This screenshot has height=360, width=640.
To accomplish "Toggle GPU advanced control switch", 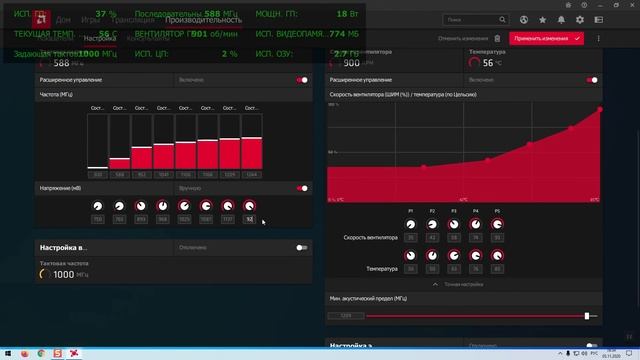I will [x=302, y=80].
